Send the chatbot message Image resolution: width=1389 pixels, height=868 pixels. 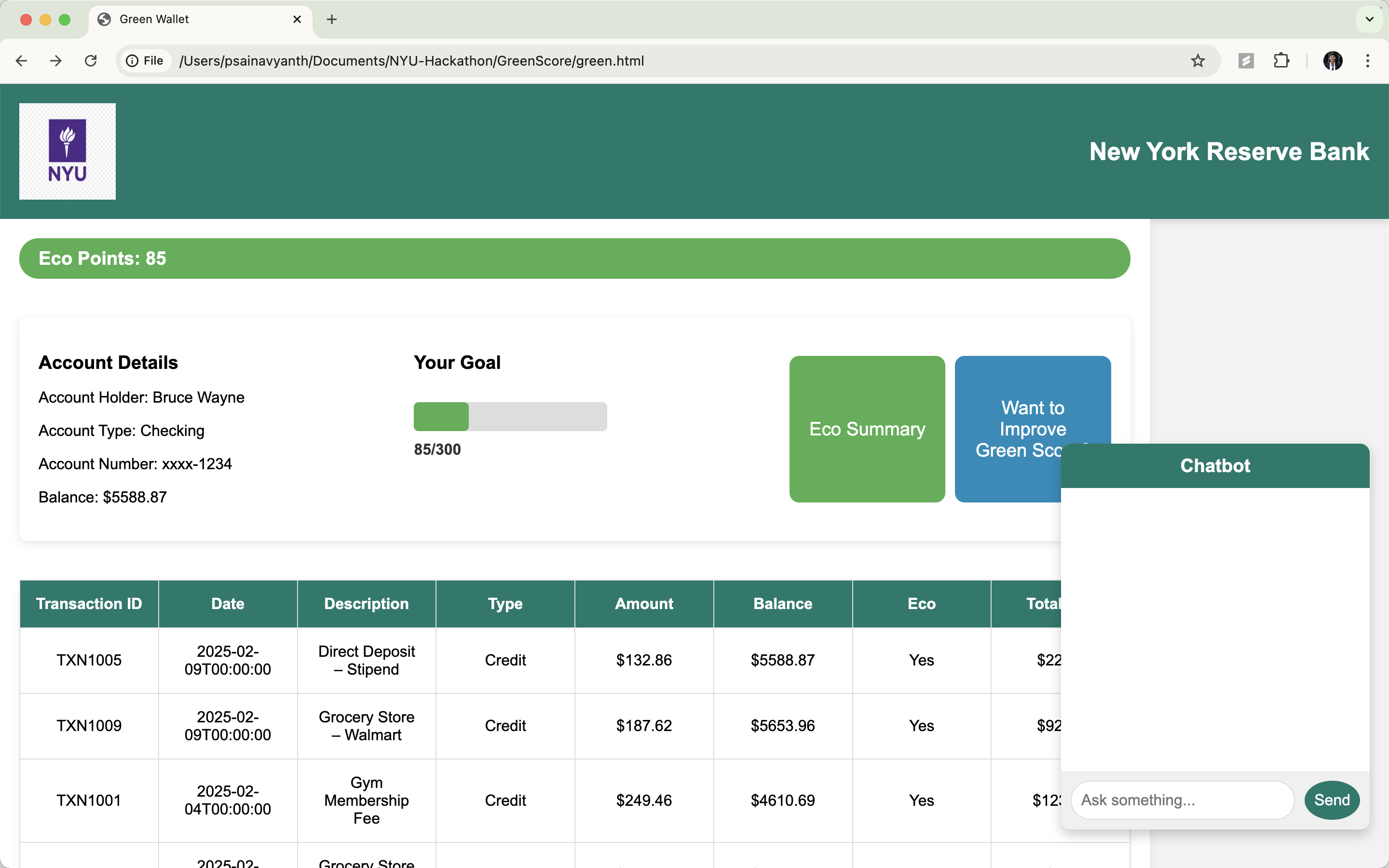click(1332, 800)
